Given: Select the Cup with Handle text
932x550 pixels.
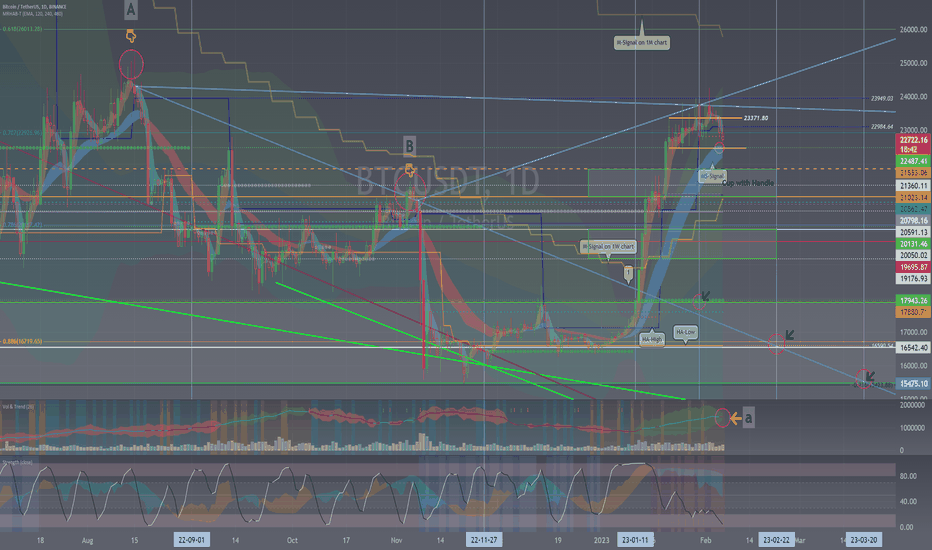Looking at the screenshot, I should pyautogui.click(x=748, y=183).
